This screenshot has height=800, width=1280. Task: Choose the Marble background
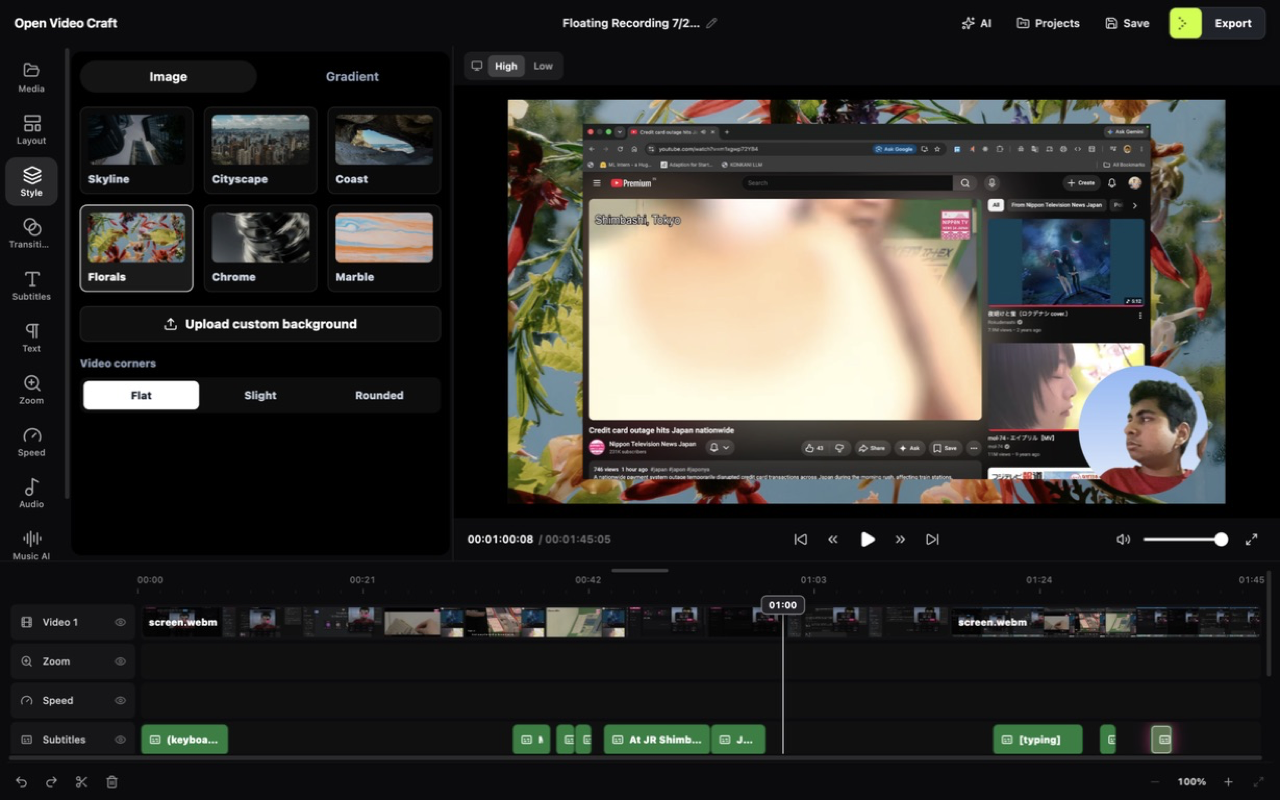[384, 248]
